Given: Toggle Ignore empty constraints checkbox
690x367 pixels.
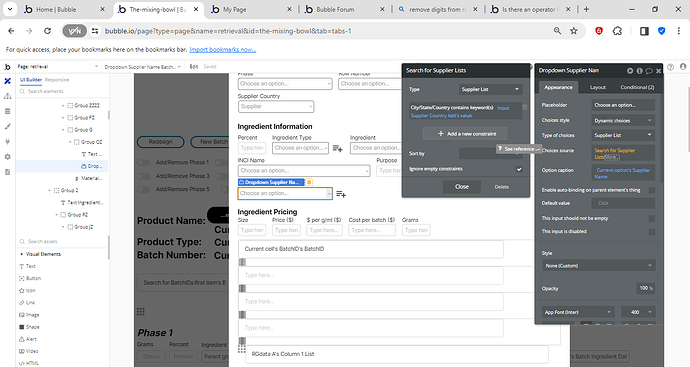Looking at the screenshot, I should (519, 169).
